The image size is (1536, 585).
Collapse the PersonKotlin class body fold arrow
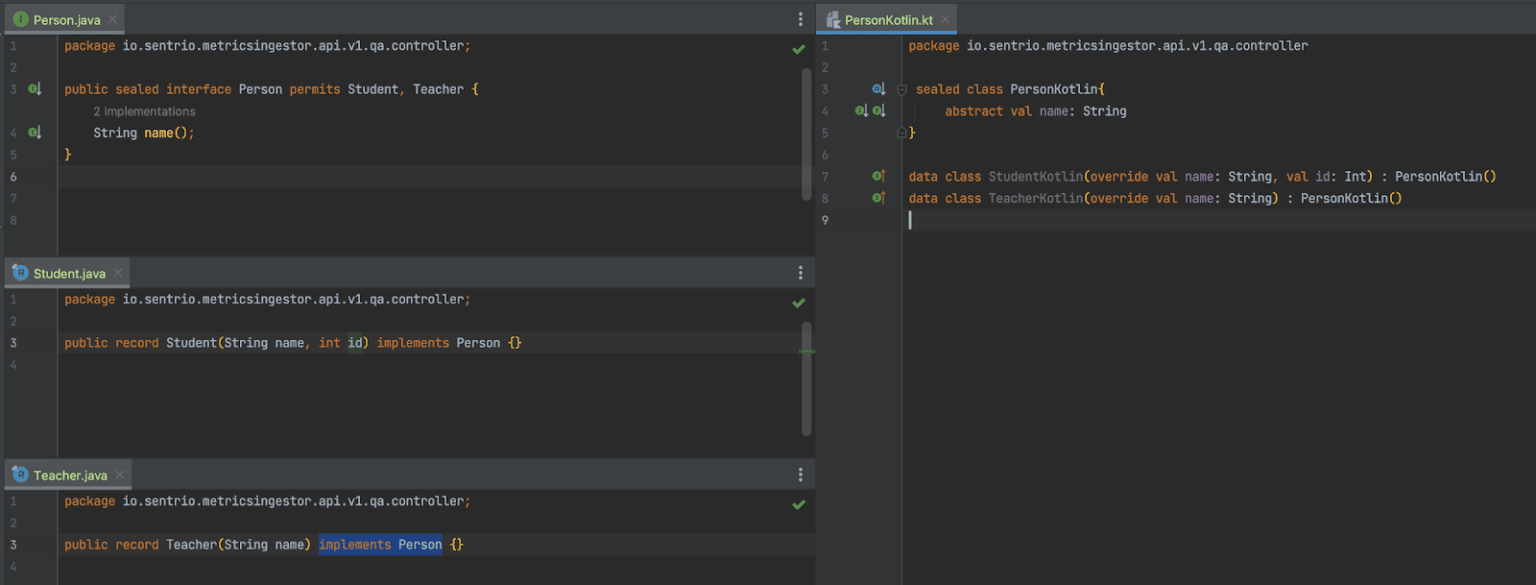pyautogui.click(x=900, y=88)
